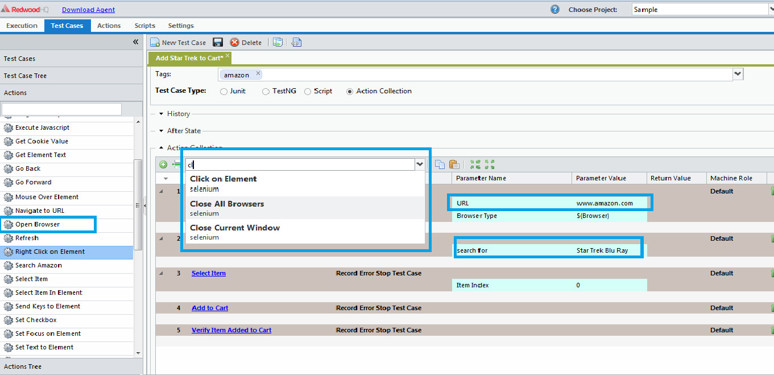Select the Junit radio button

(224, 91)
